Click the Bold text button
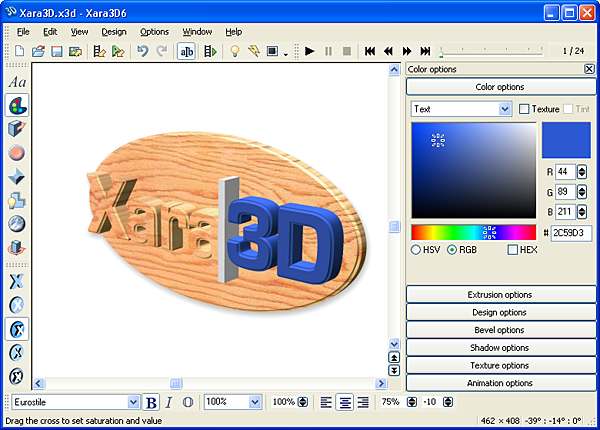600x430 pixels. (151, 402)
